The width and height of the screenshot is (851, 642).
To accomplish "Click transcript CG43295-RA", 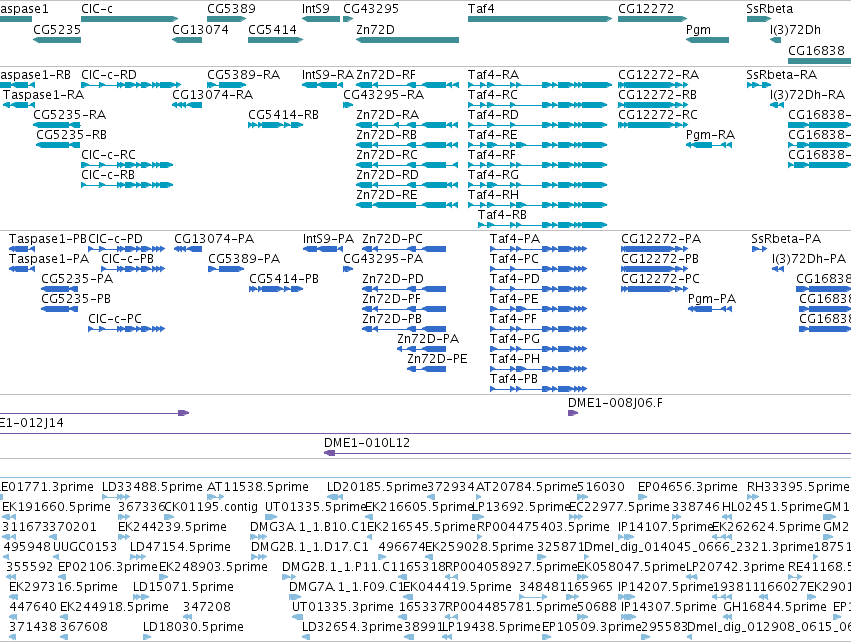I will [x=348, y=105].
